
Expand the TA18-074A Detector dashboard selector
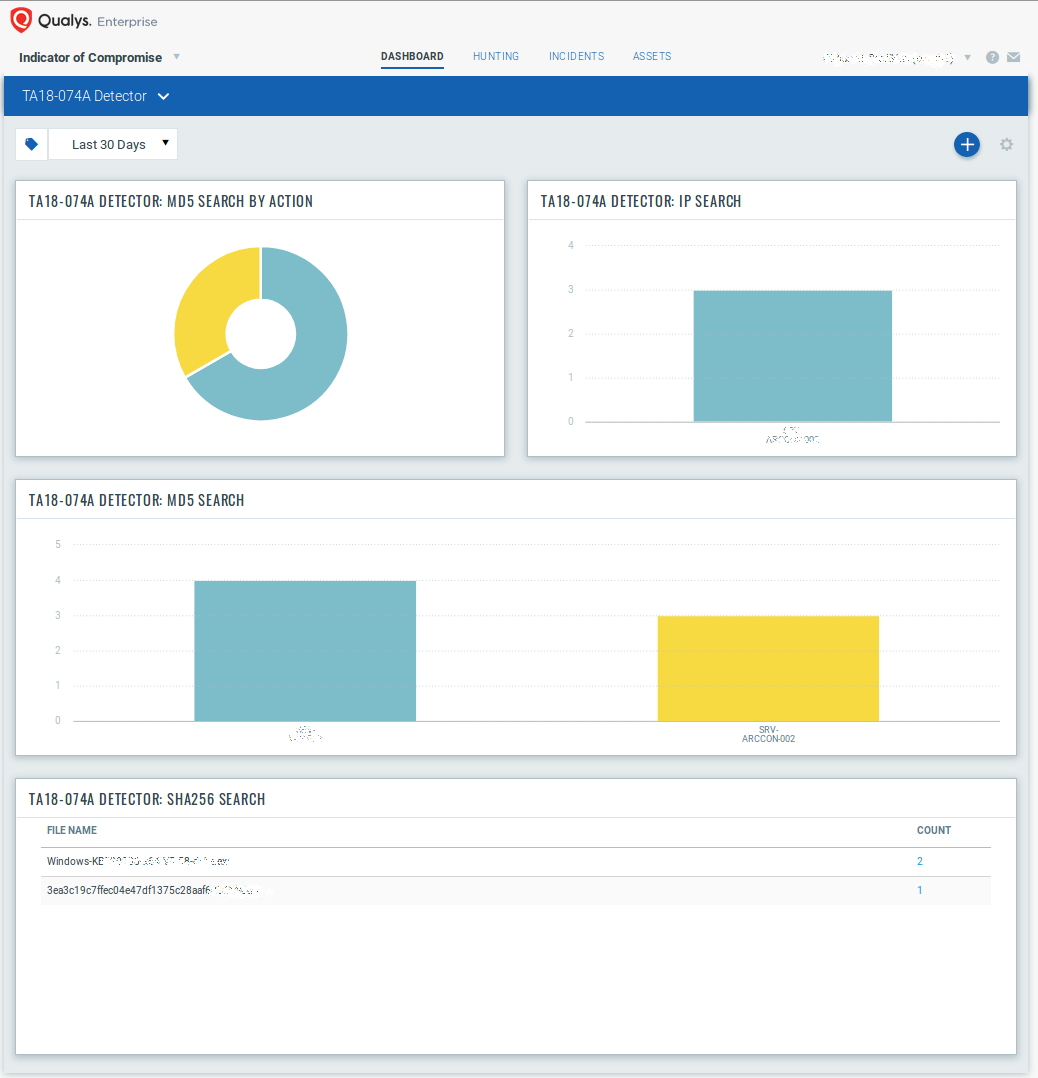[163, 97]
